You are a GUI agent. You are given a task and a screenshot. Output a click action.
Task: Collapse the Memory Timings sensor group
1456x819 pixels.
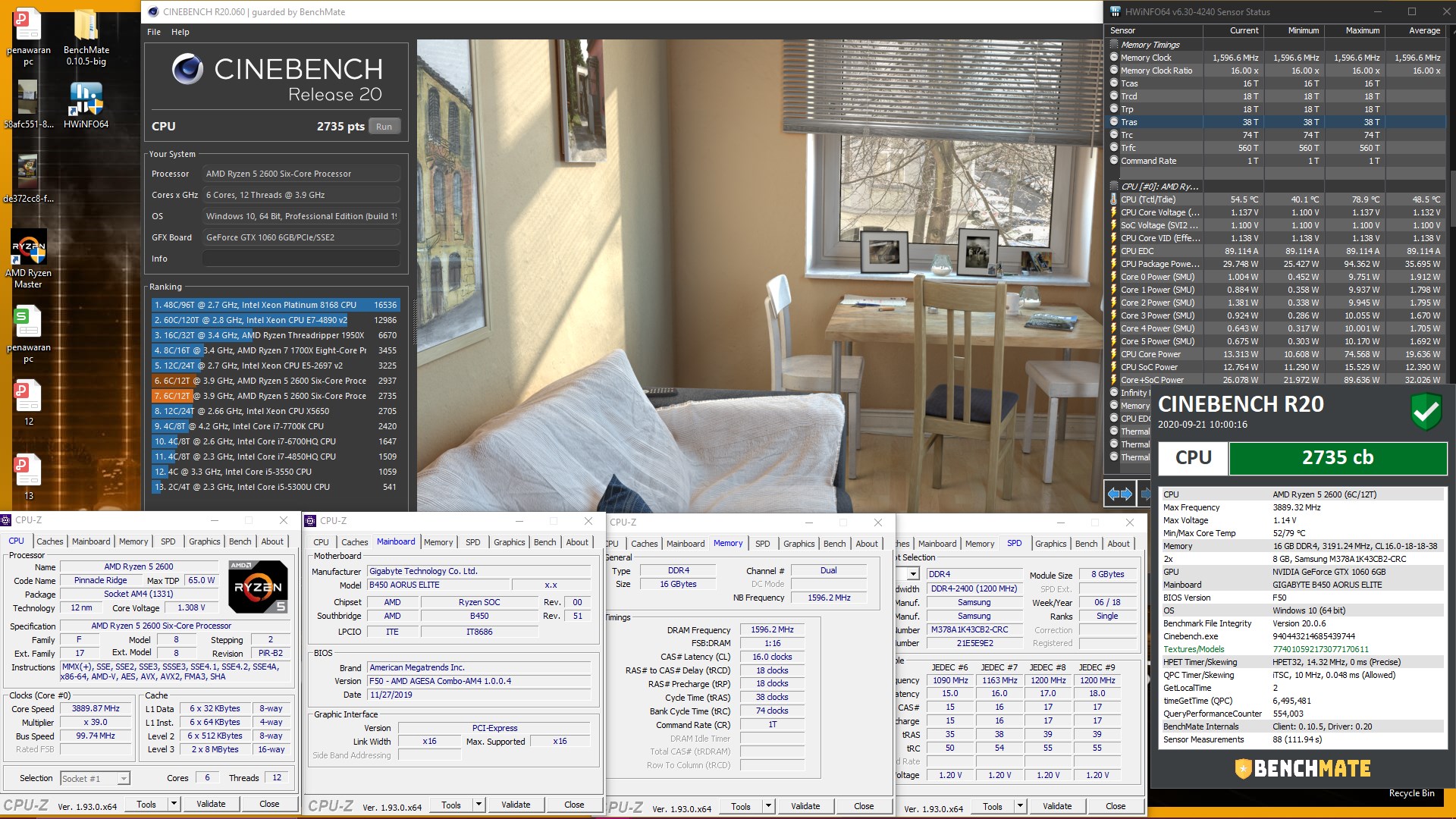1114,44
